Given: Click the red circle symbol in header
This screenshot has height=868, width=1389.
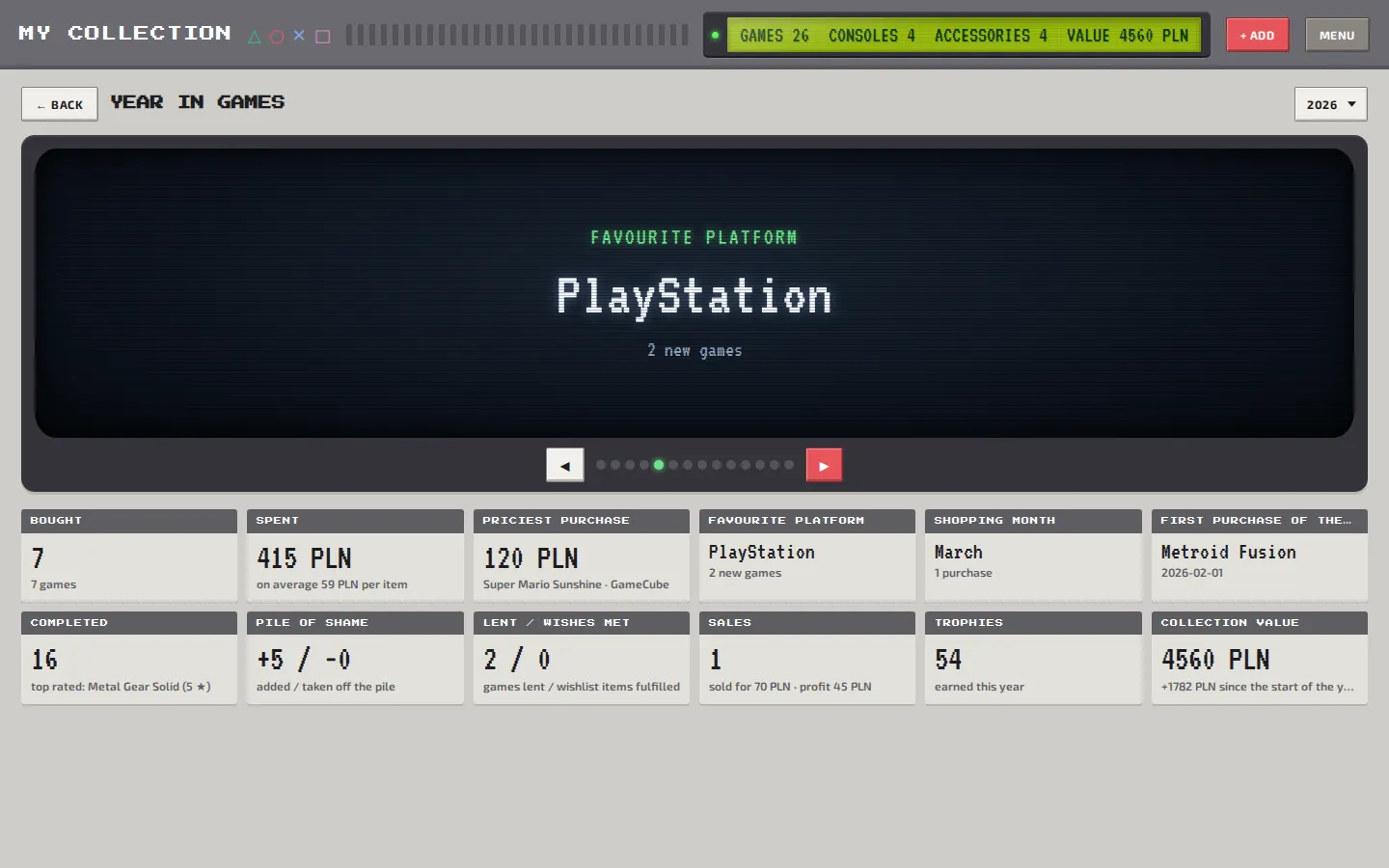Looking at the screenshot, I should point(277,37).
